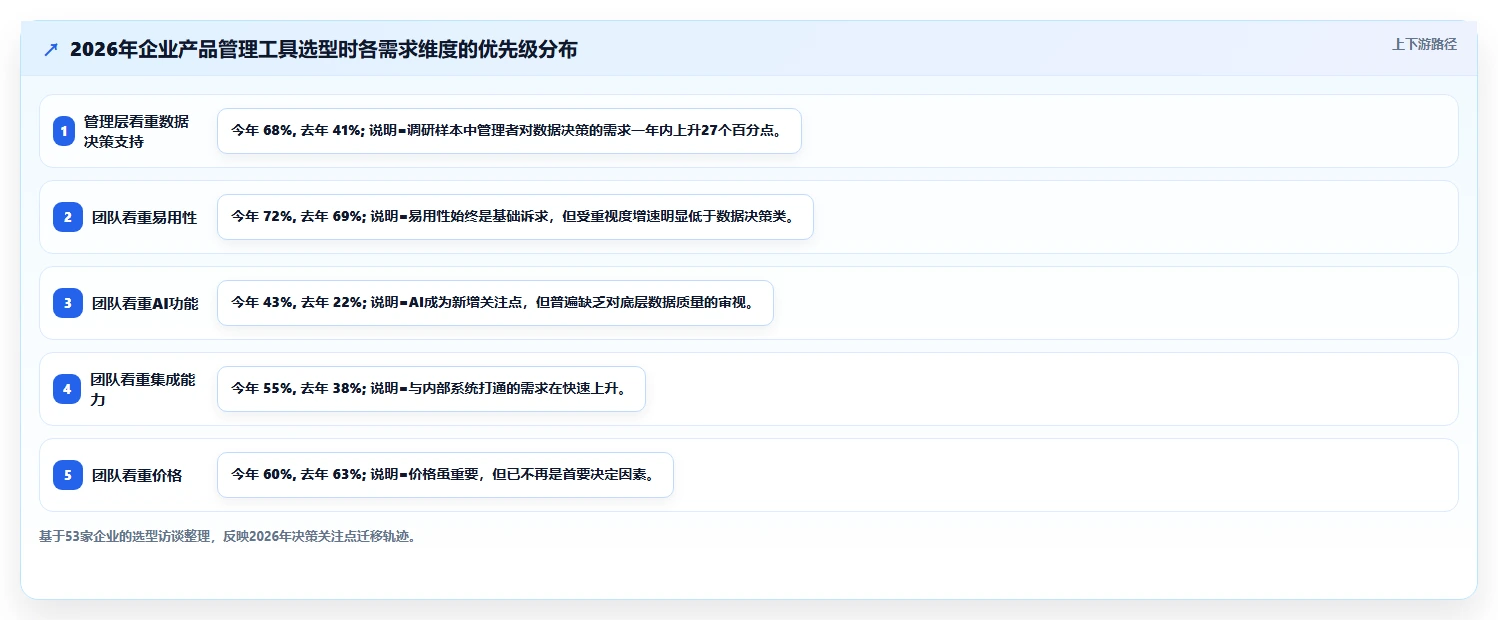1498x620 pixels.
Task: Click the footnote 基于53家企业的选型访谈整理
Action: tap(227, 536)
